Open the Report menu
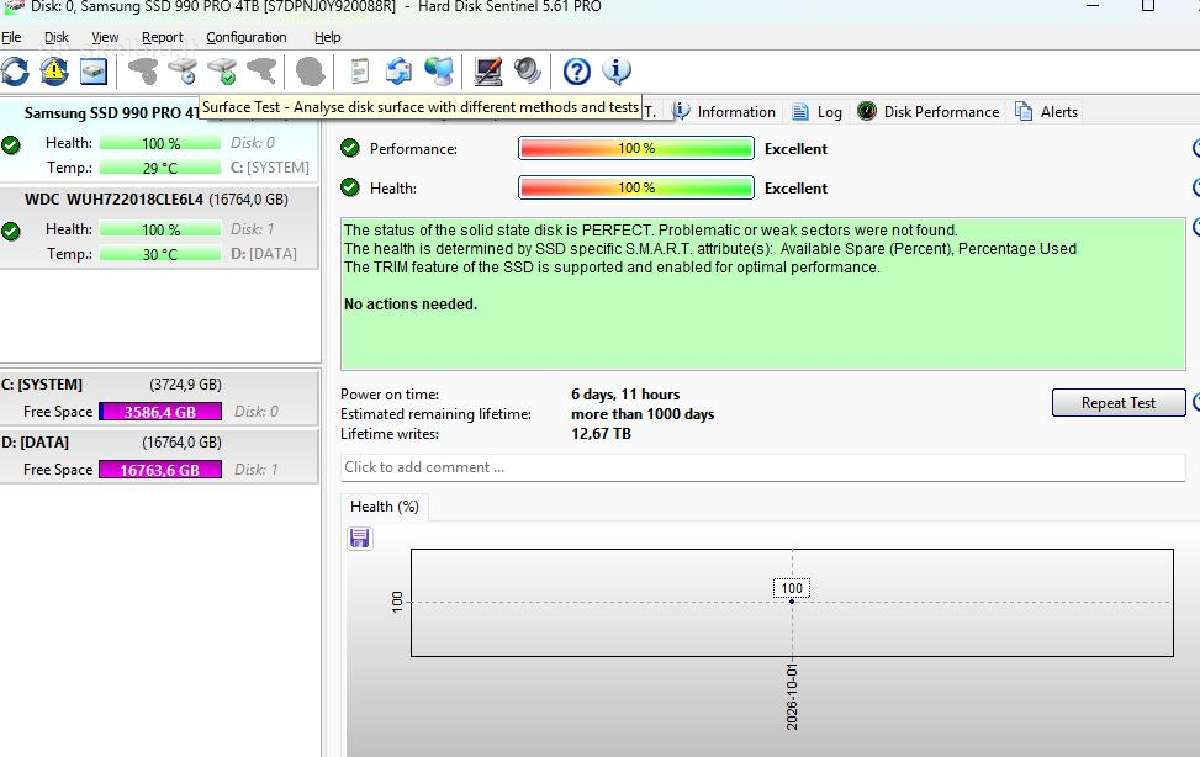 [x=162, y=37]
